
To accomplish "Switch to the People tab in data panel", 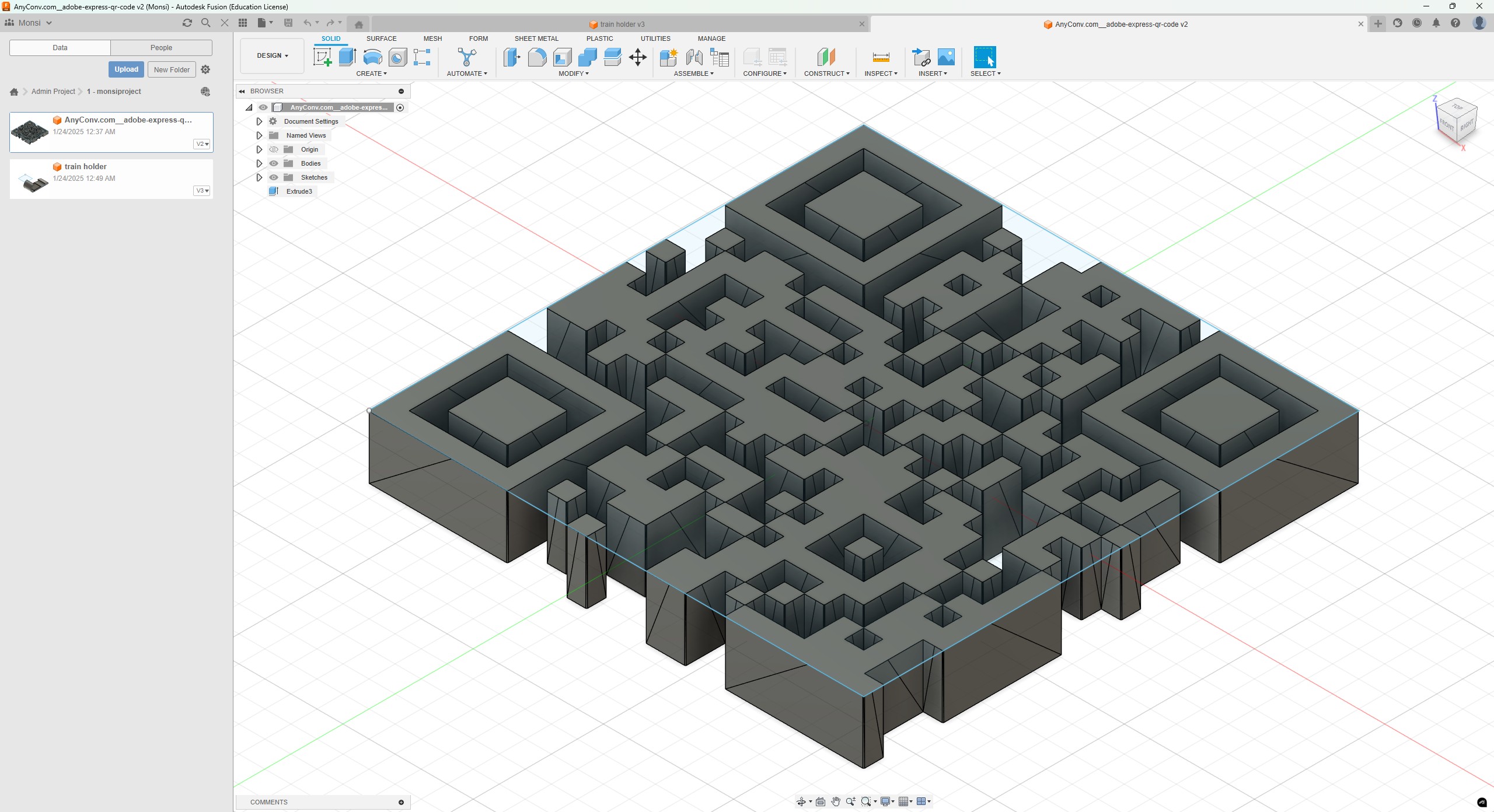I will click(x=161, y=48).
